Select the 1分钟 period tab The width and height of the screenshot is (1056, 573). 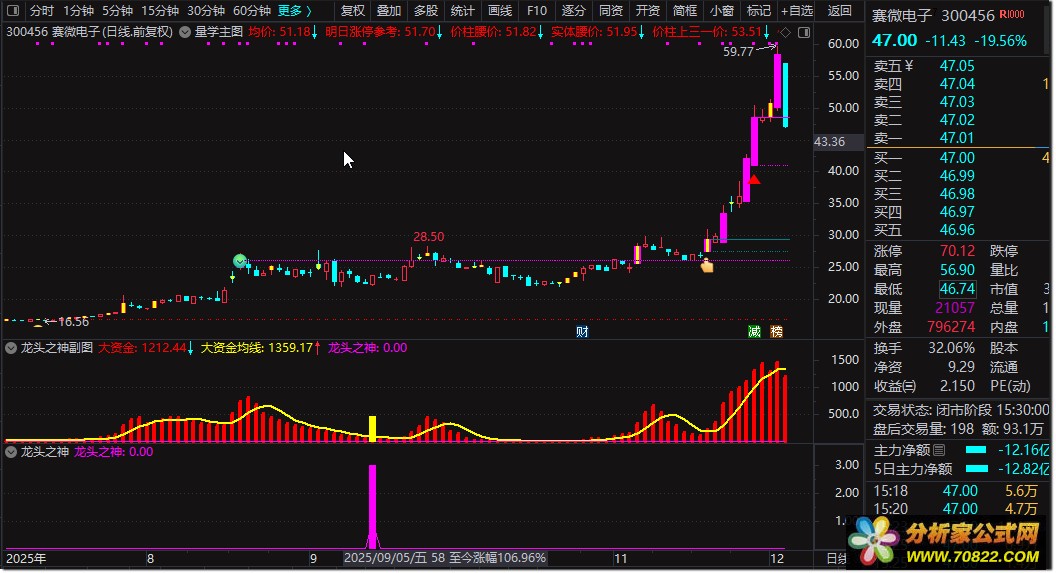tap(78, 11)
